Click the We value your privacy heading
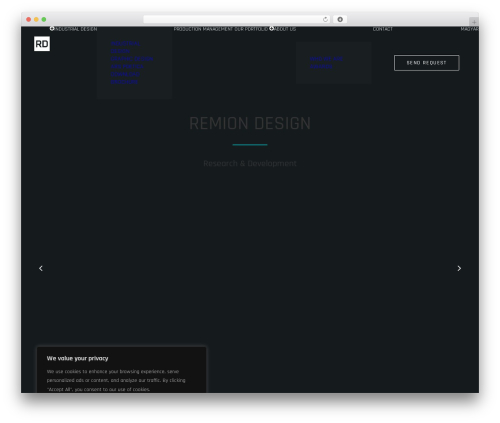 click(x=77, y=358)
